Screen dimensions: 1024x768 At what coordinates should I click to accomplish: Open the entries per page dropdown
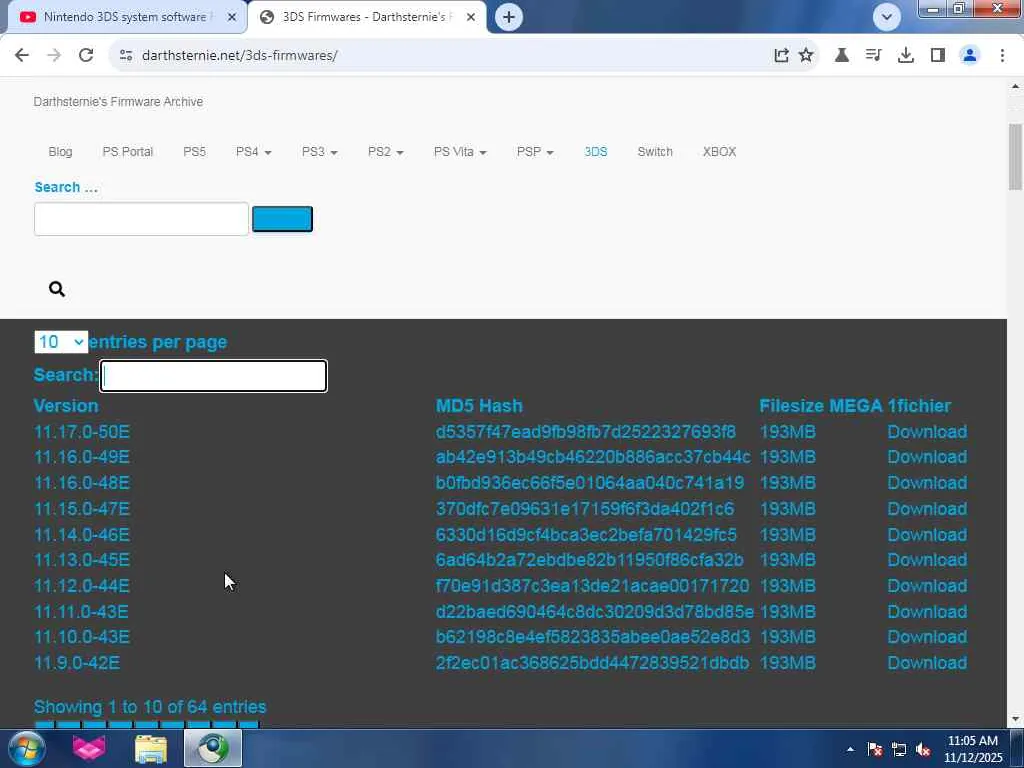(x=61, y=342)
